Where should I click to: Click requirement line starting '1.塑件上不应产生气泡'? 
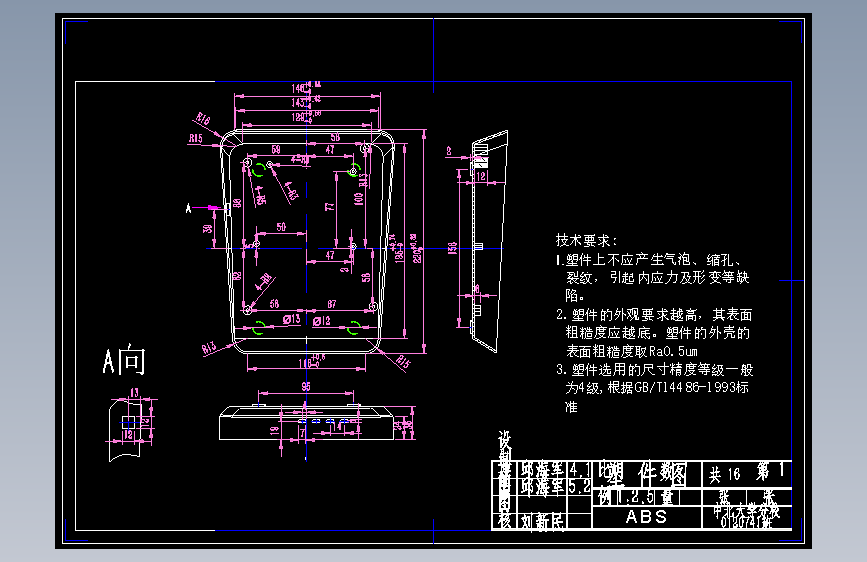(649, 259)
